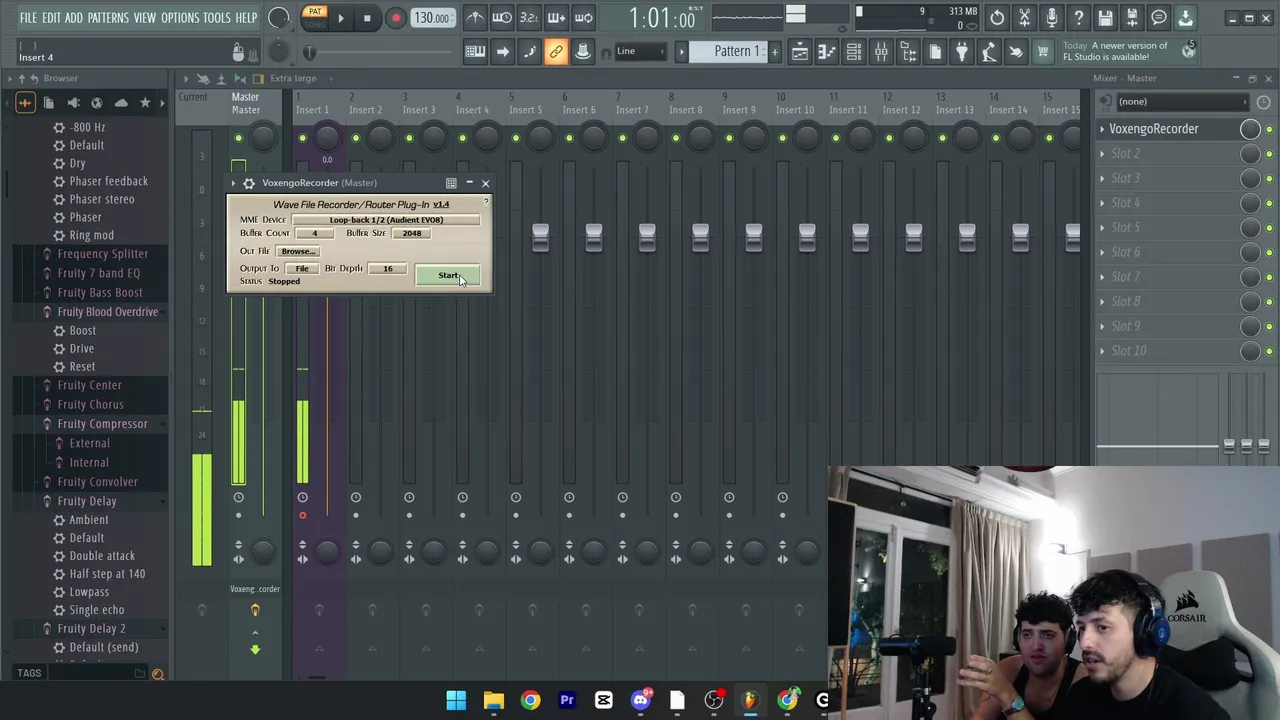The width and height of the screenshot is (1280, 720).
Task: Open the Line snap dropdown
Action: pos(640,52)
